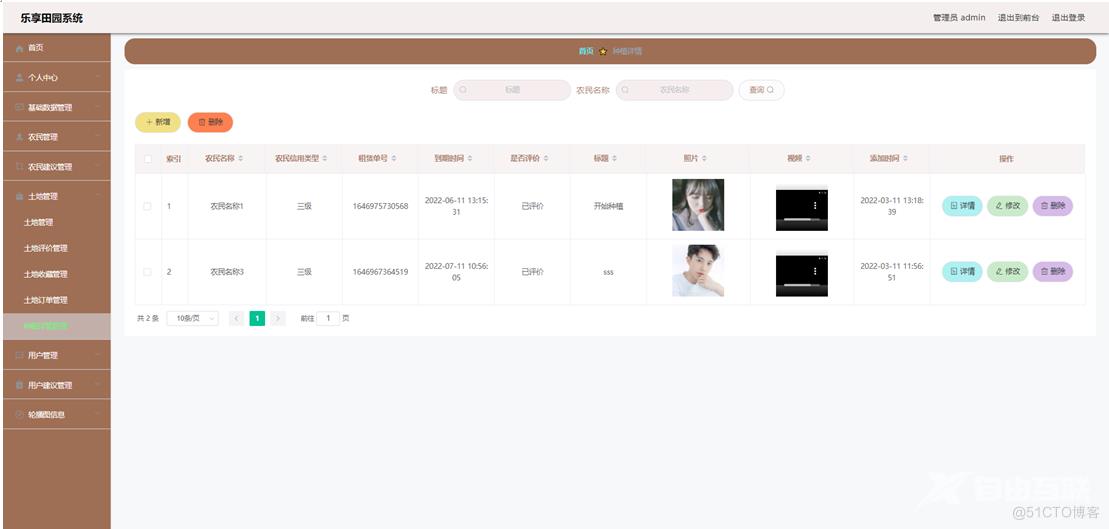
Task: Open 土地管理 submenu item
Action: (x=57, y=222)
